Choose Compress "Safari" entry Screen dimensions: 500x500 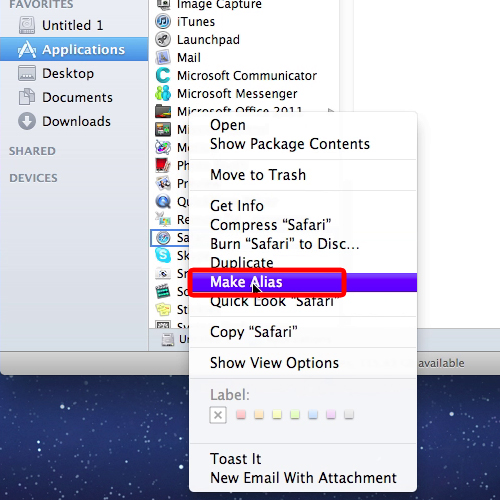pos(303,225)
